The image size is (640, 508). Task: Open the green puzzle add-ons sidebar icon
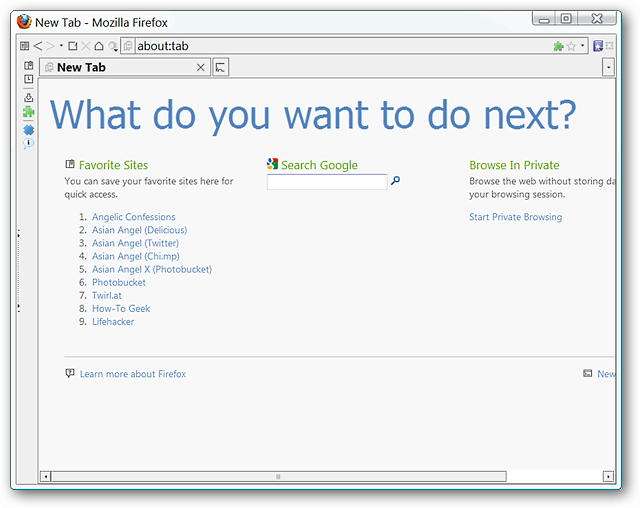pos(29,112)
